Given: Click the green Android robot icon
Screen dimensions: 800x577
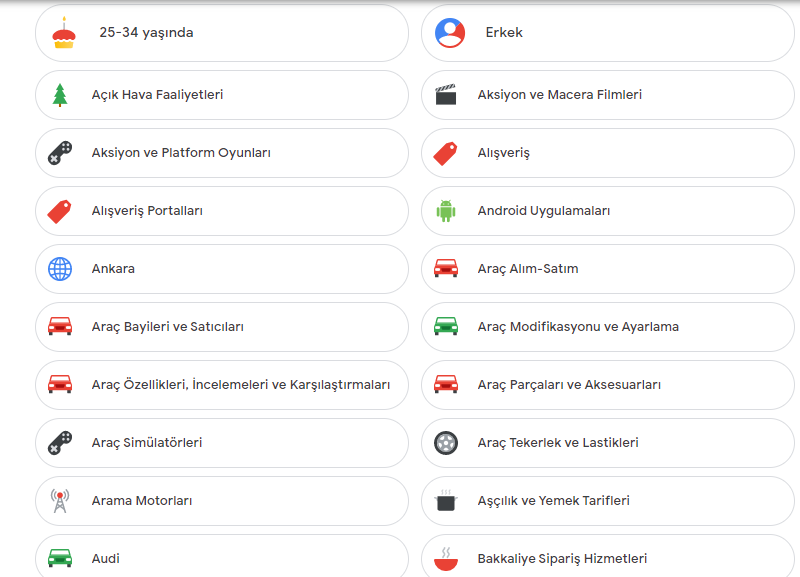Looking at the screenshot, I should (x=446, y=211).
